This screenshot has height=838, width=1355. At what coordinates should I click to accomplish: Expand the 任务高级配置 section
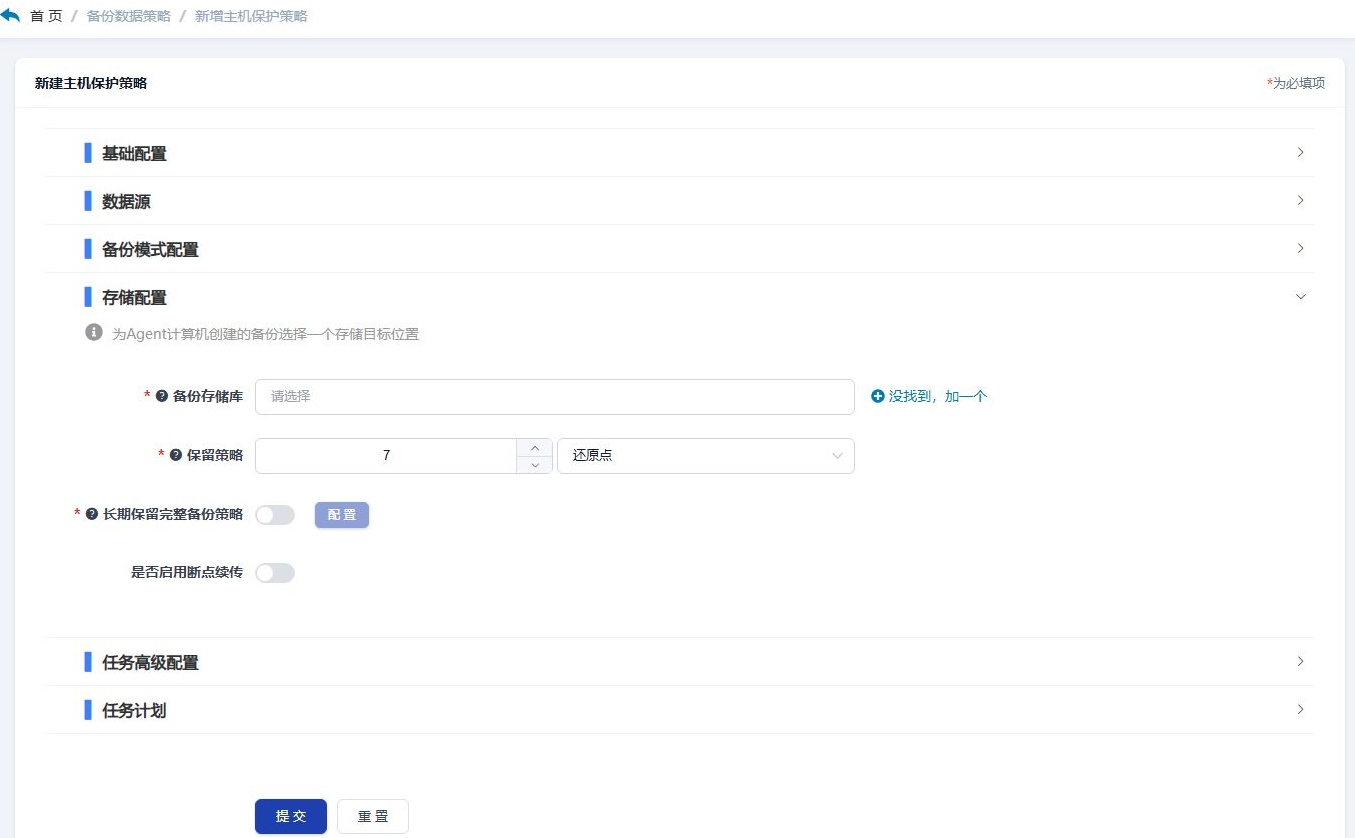(679, 662)
